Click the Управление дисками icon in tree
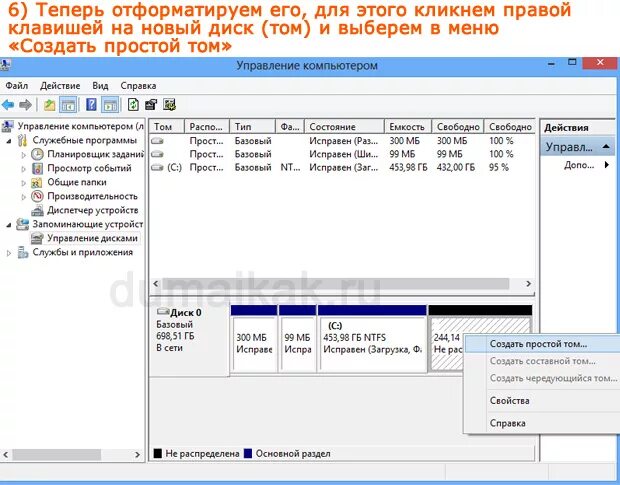620x485 pixels. 37,238
